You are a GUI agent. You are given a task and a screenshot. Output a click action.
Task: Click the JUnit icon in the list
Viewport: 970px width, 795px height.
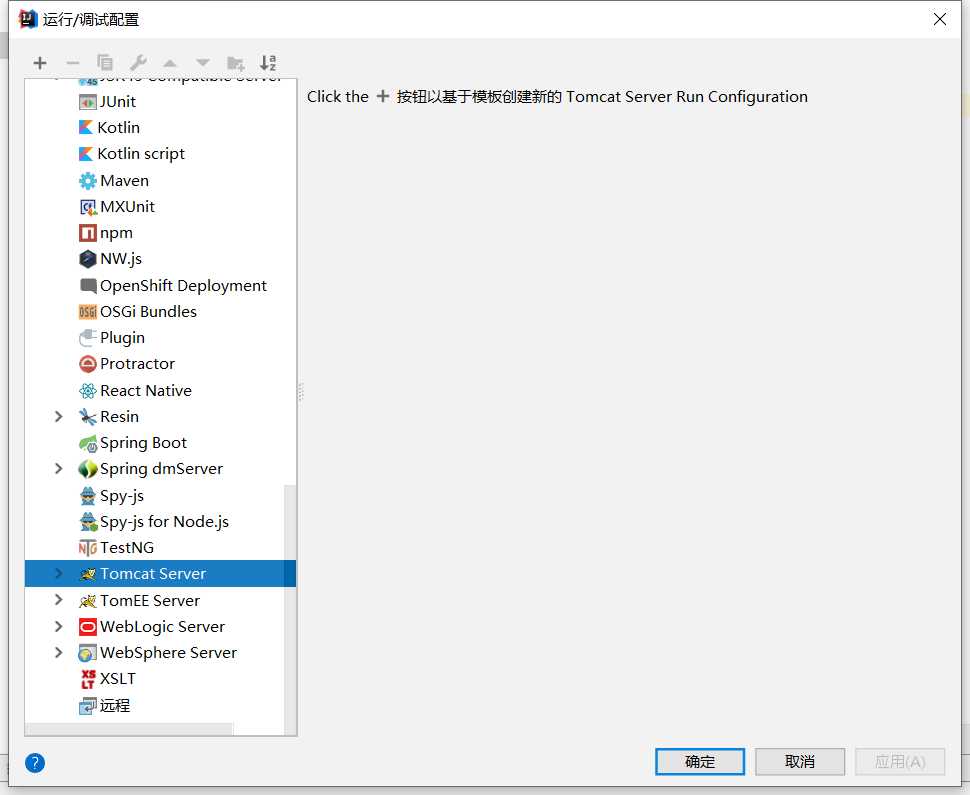point(88,101)
